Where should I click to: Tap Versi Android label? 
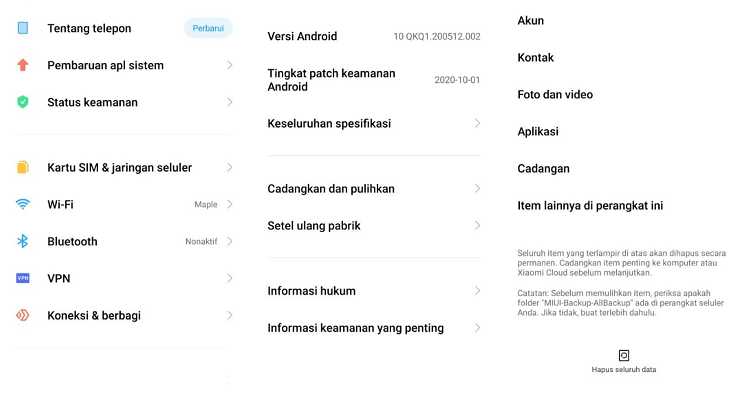click(x=302, y=36)
